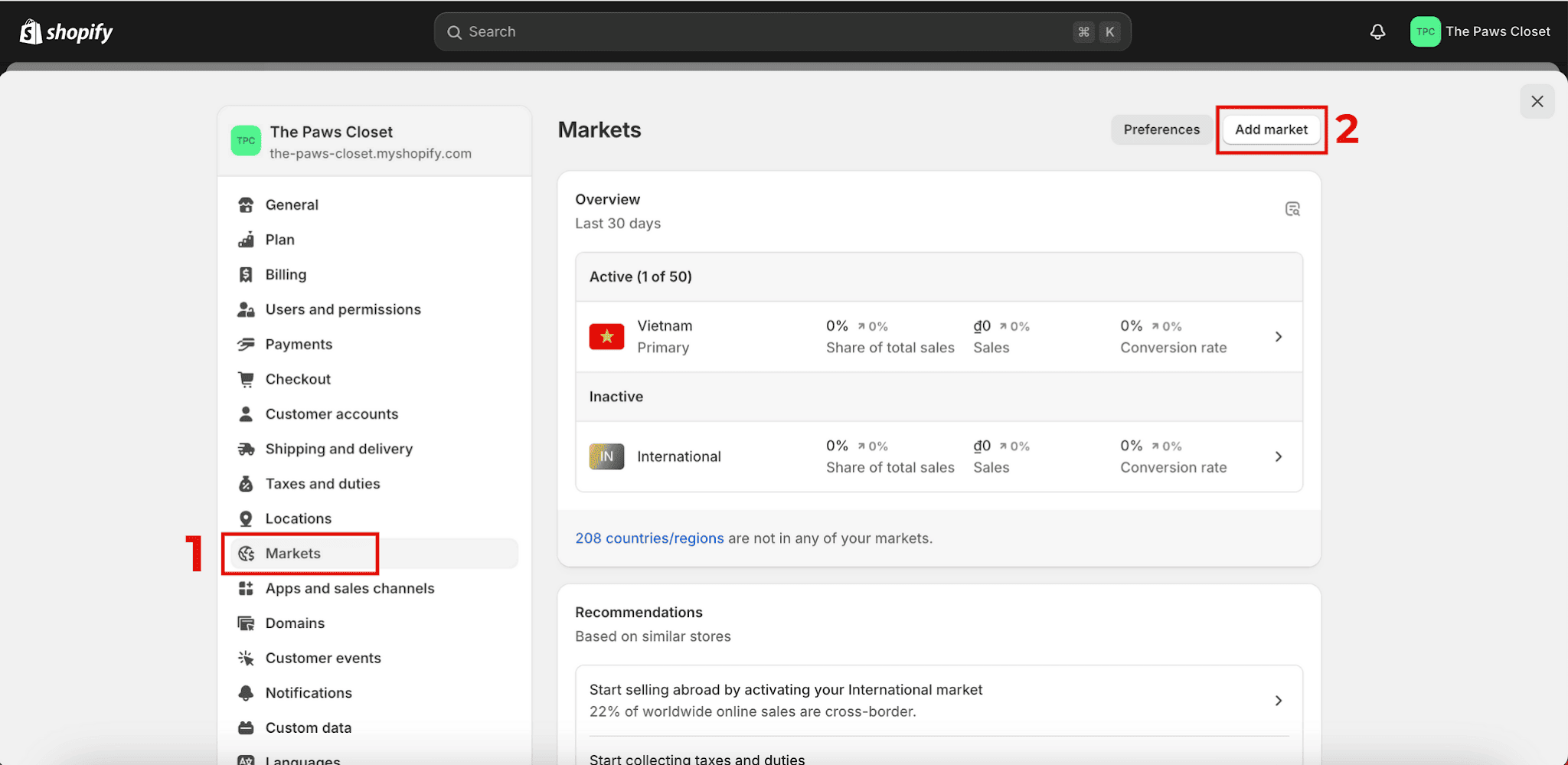Screen dimensions: 1568x765
Task: Click the Domains icon
Action: (246, 623)
